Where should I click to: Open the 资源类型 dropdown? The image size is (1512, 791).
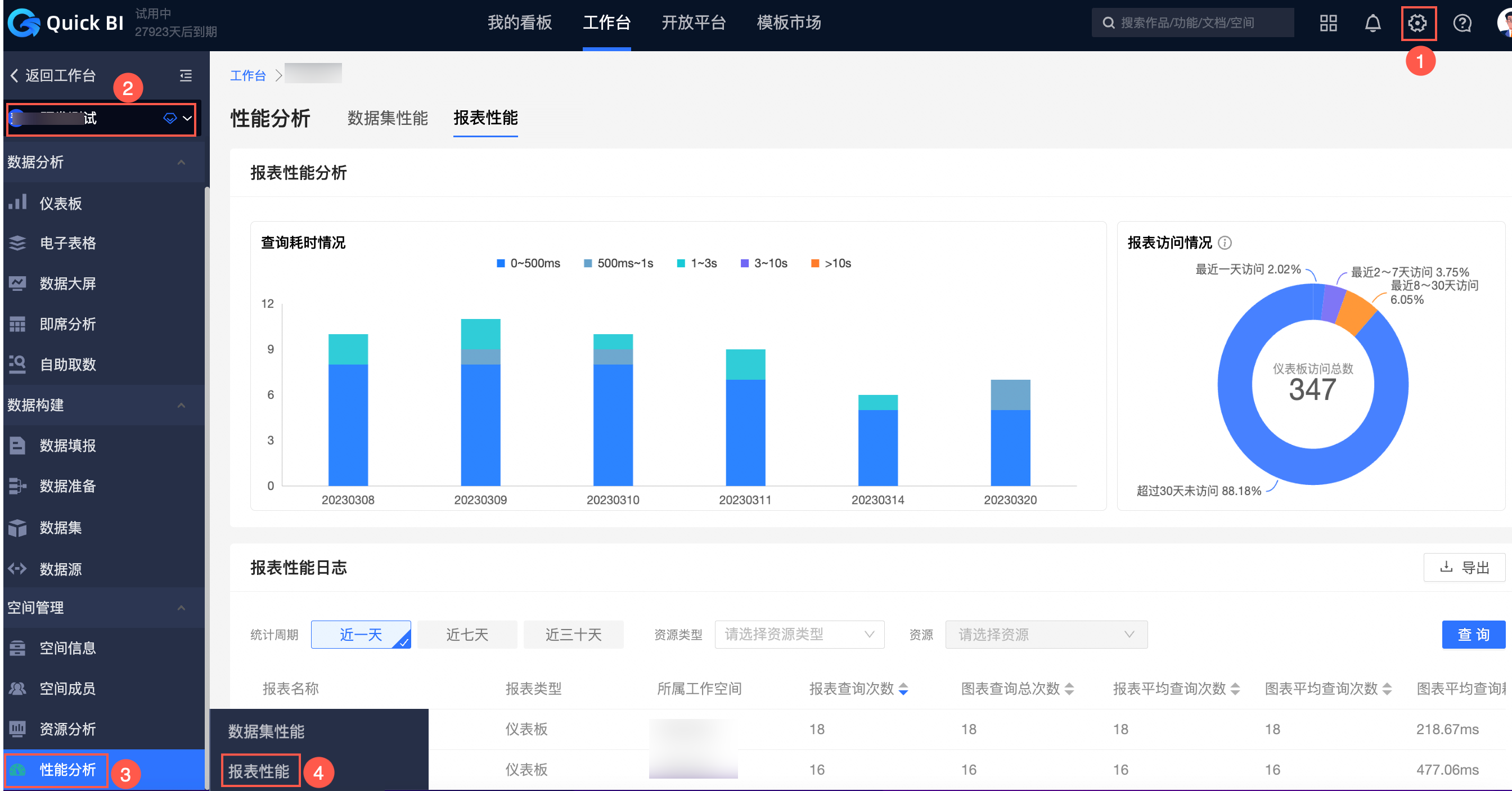click(x=799, y=634)
